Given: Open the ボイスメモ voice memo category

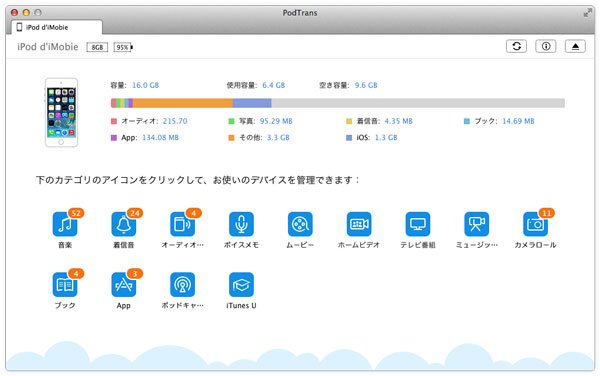Looking at the screenshot, I should [x=241, y=225].
